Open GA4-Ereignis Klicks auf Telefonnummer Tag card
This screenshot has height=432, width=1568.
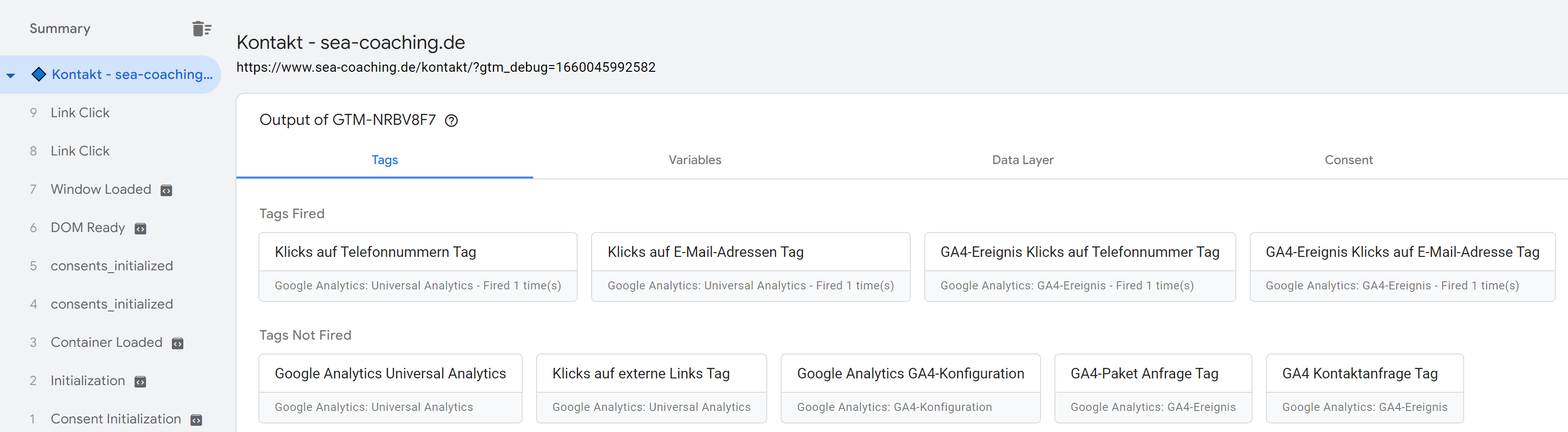1080,266
